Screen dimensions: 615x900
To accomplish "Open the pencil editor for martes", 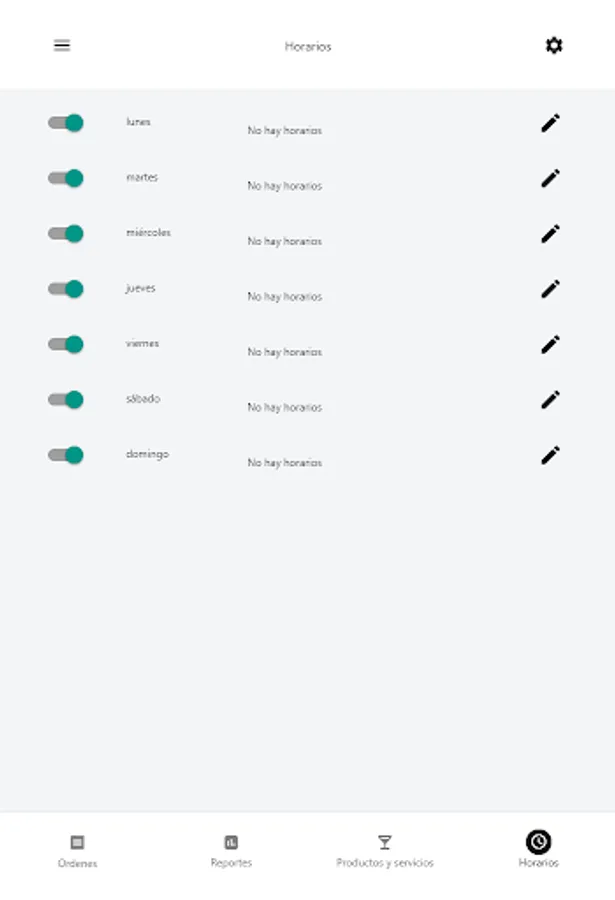I will [549, 178].
